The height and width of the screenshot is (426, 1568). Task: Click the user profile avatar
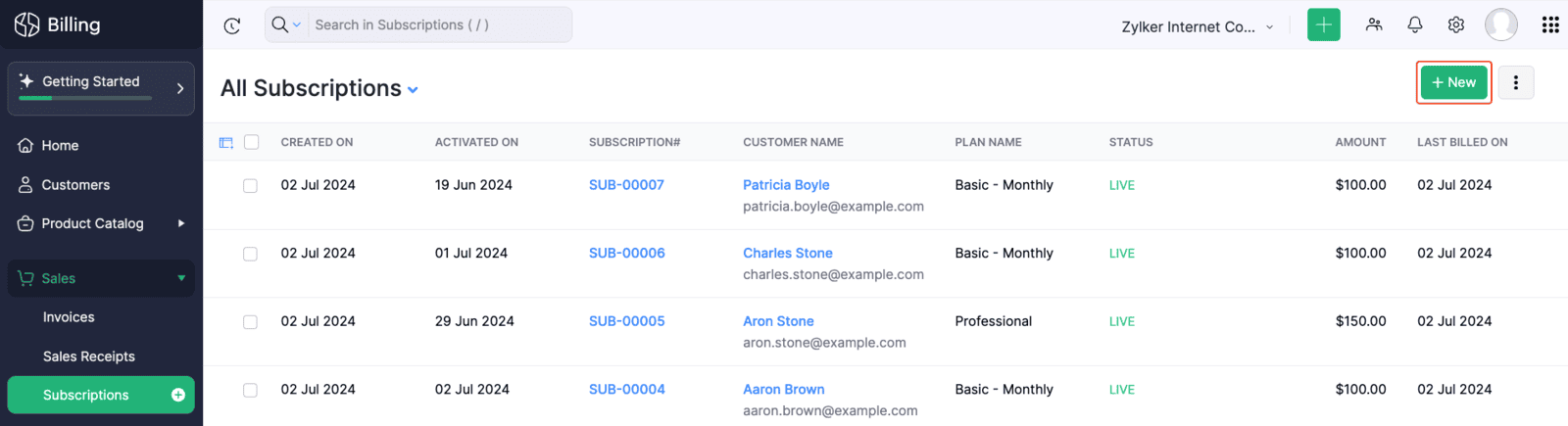(x=1500, y=25)
